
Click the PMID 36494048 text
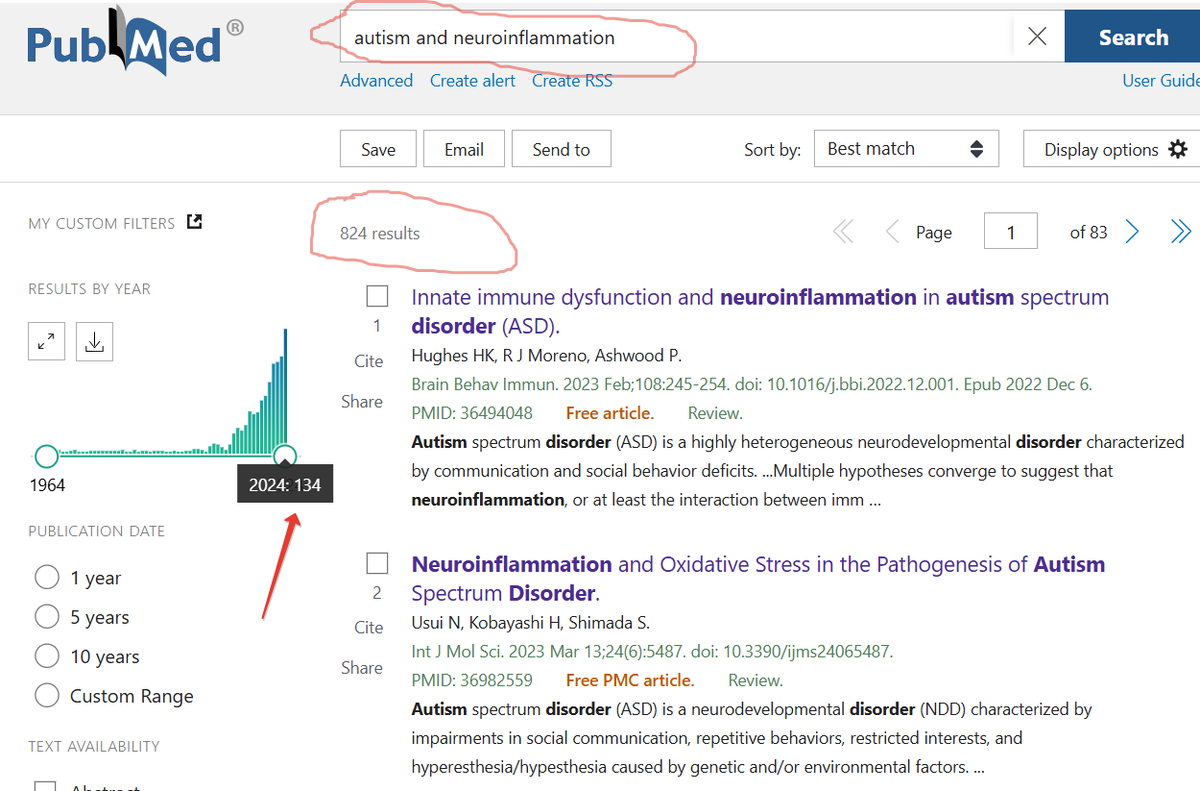[x=471, y=413]
